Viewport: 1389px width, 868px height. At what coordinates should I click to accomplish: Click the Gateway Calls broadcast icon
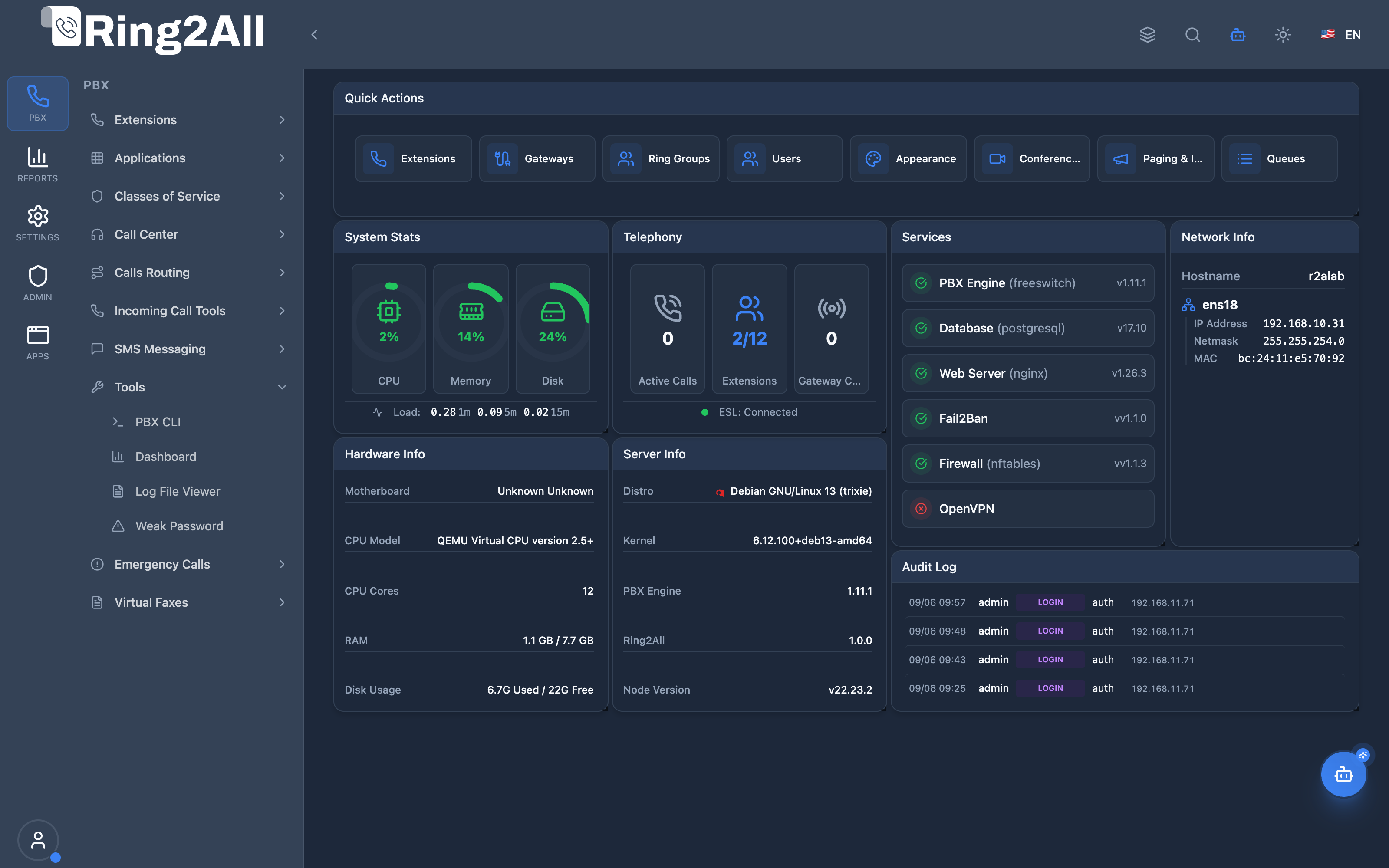point(831,308)
